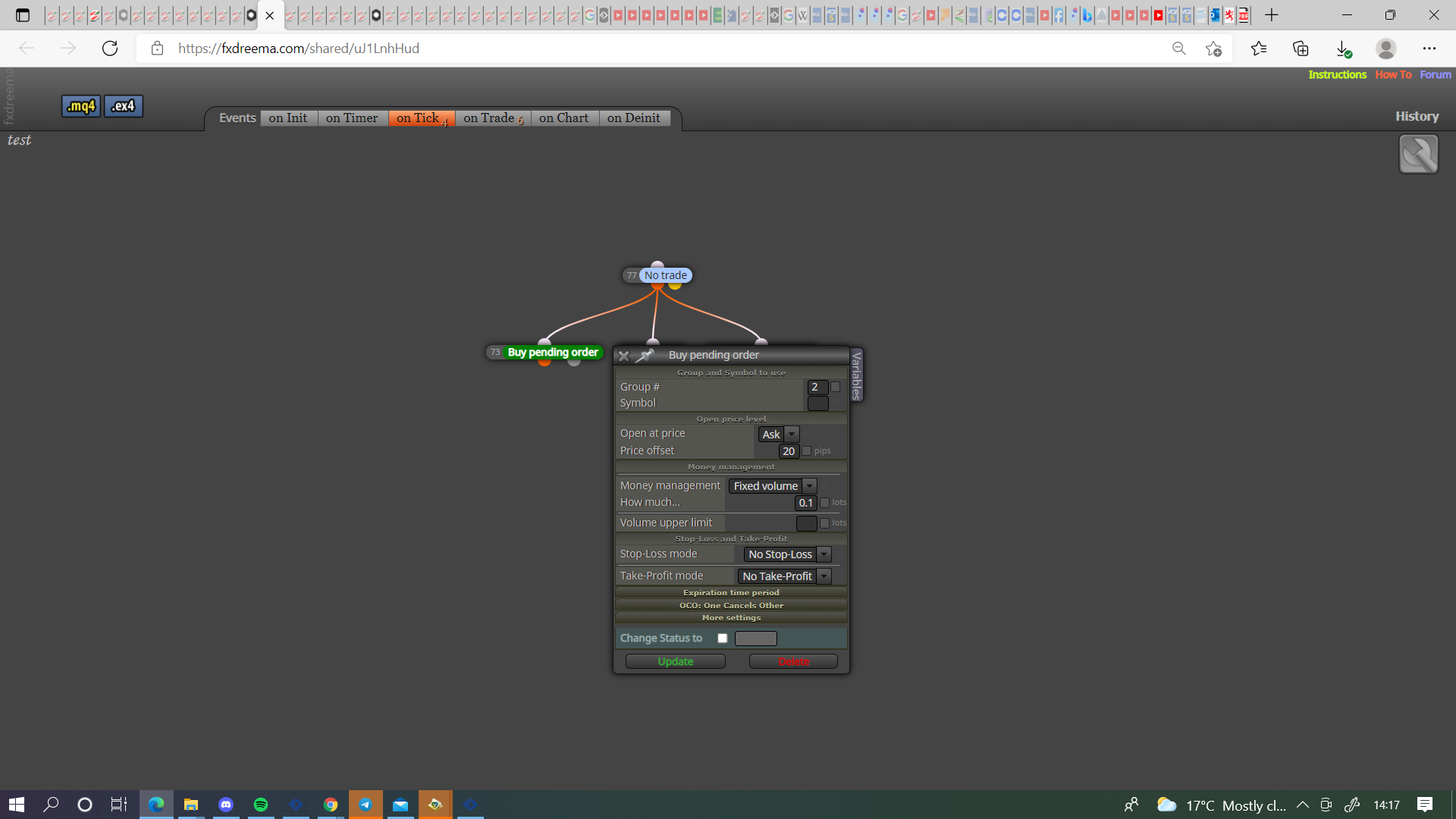Open the Money management Fixed volume dropdown
The width and height of the screenshot is (1456, 819).
(x=773, y=486)
